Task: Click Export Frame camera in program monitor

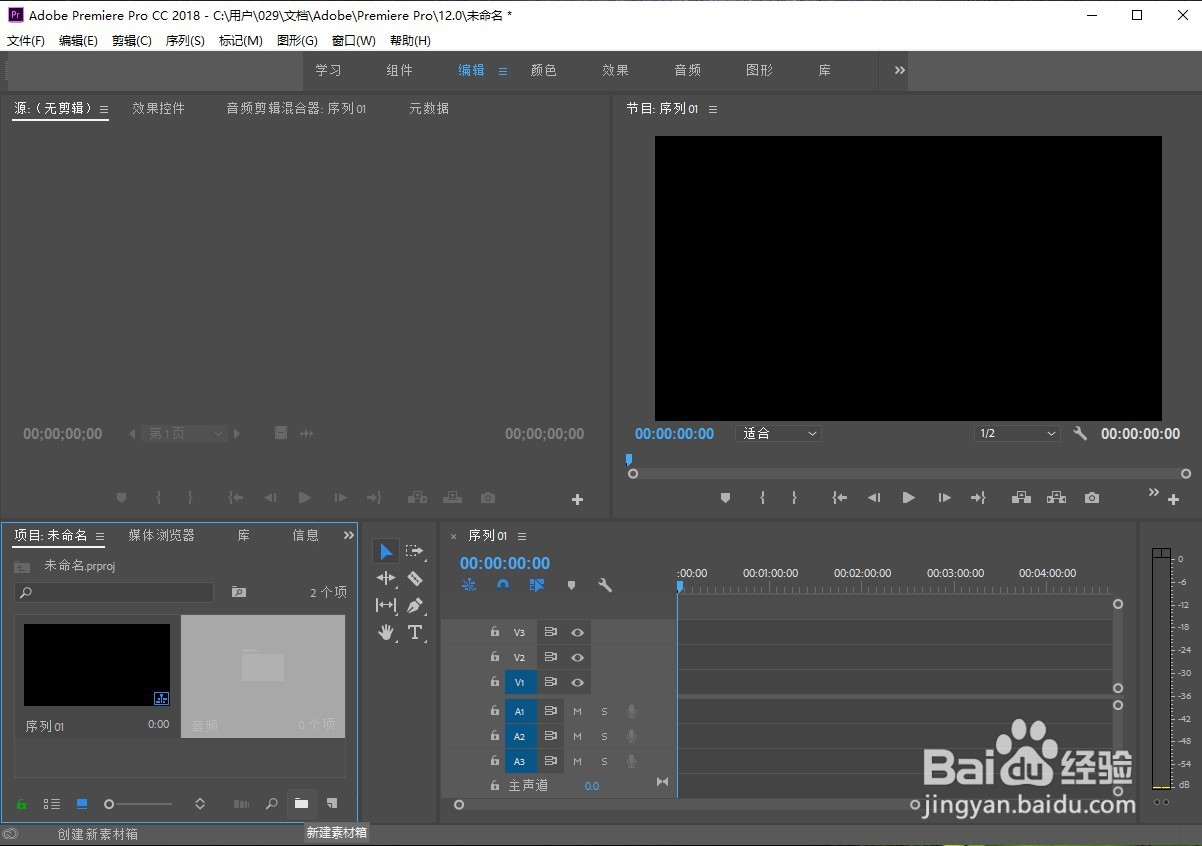Action: pyautogui.click(x=1092, y=497)
